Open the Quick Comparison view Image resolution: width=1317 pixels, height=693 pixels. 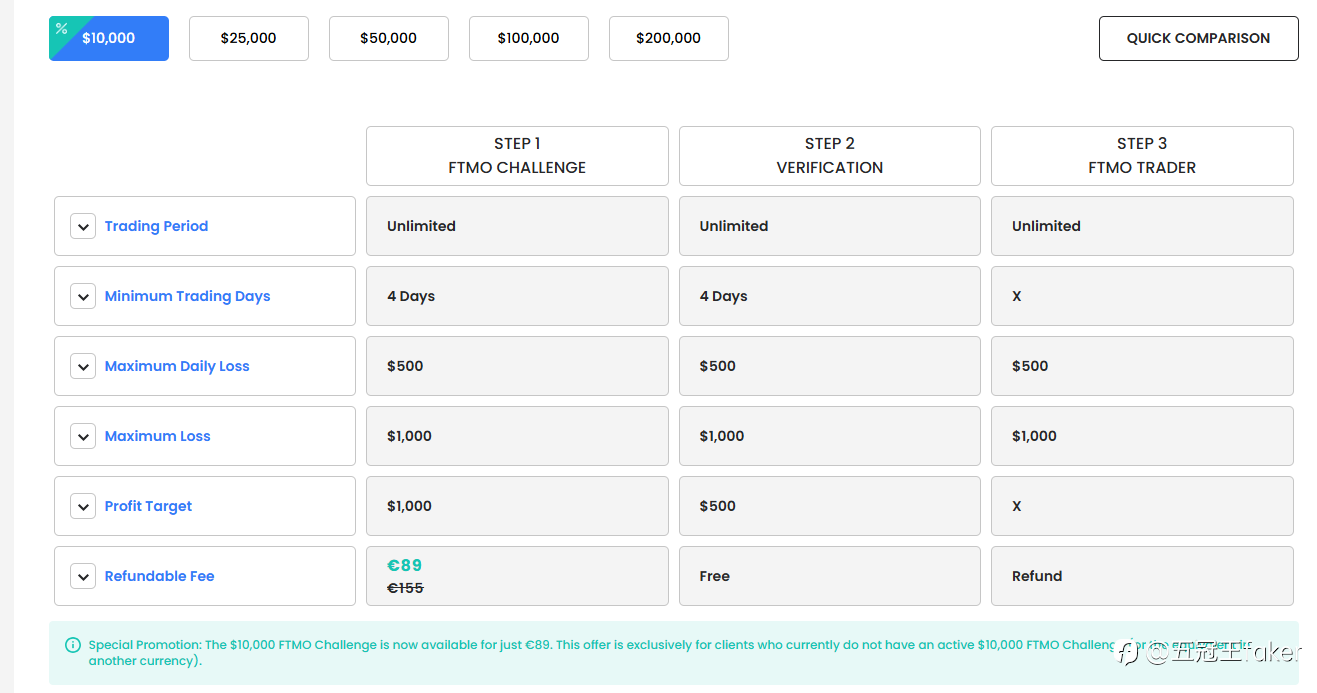[1199, 38]
